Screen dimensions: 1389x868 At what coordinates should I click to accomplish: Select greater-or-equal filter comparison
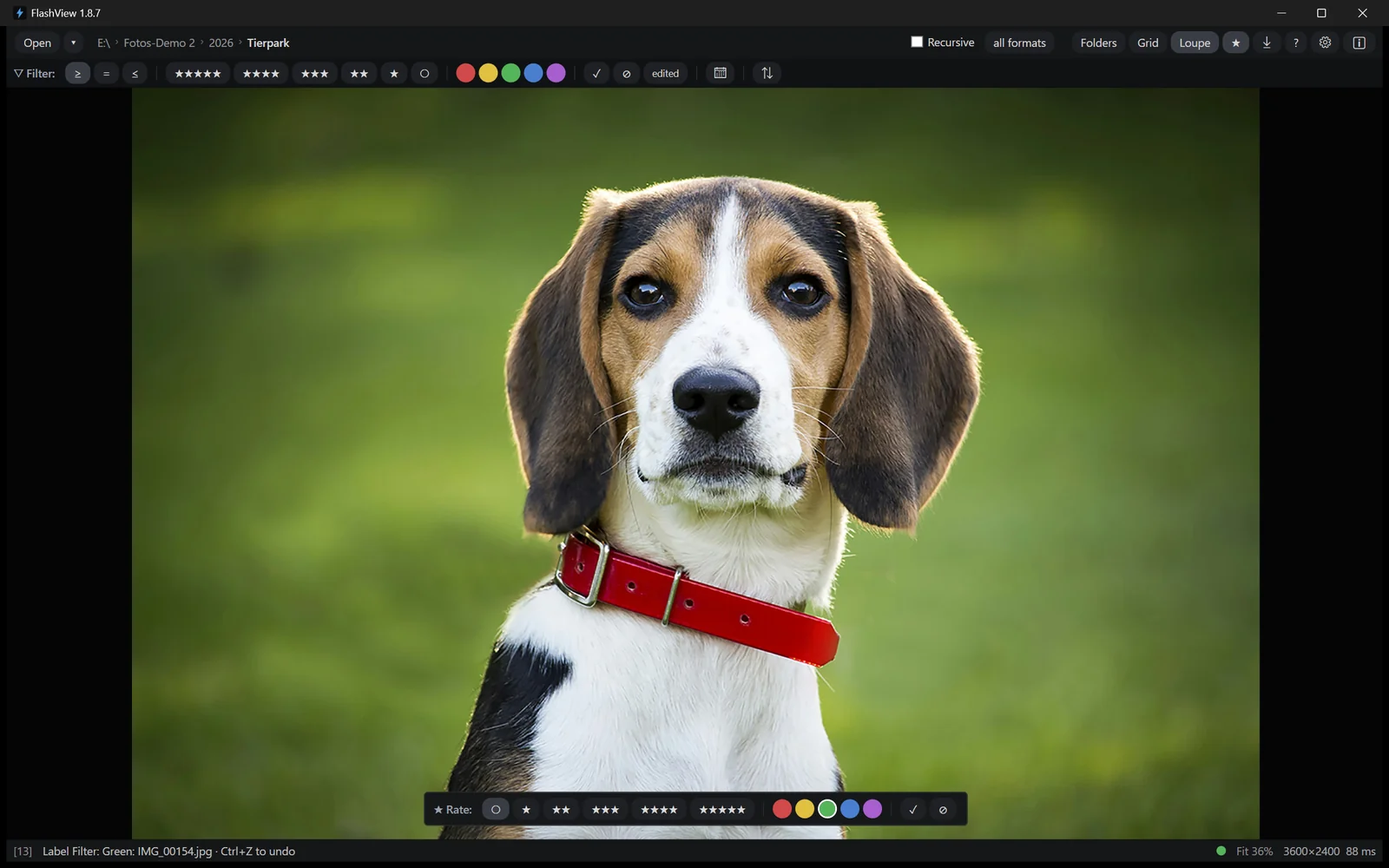pos(77,74)
